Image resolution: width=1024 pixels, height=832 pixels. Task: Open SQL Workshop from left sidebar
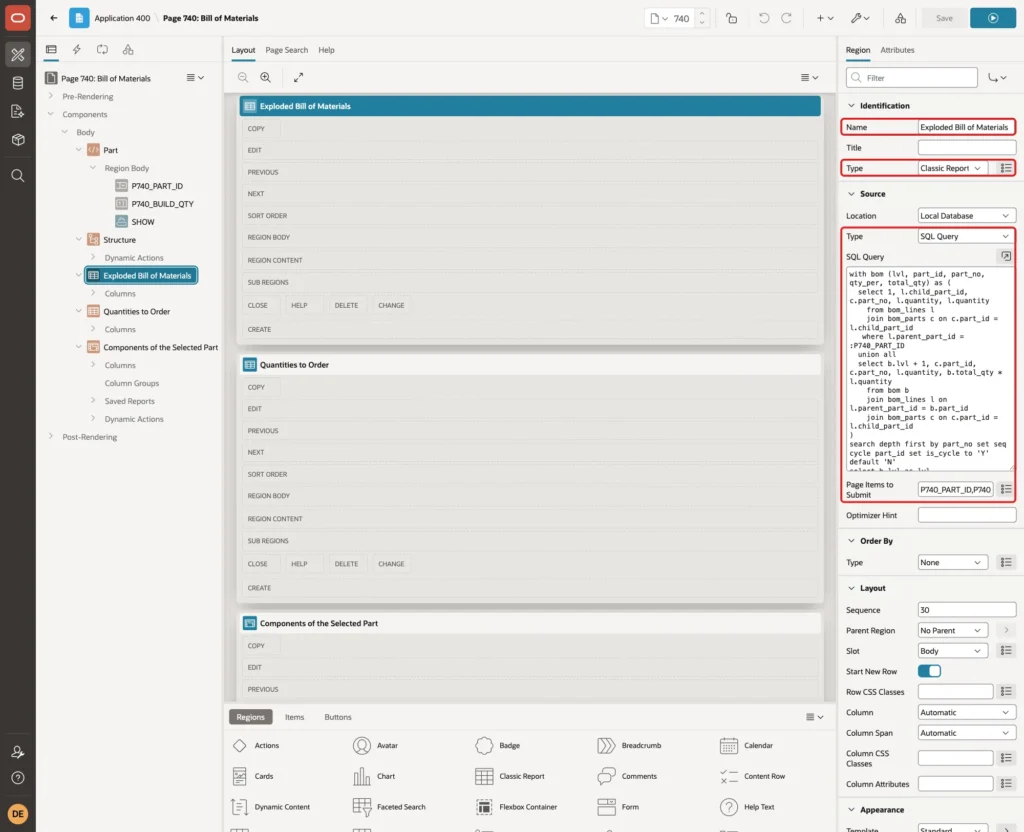(18, 83)
